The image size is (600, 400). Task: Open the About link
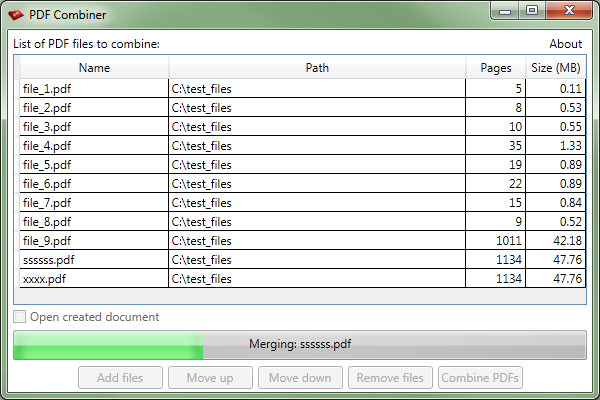[566, 44]
